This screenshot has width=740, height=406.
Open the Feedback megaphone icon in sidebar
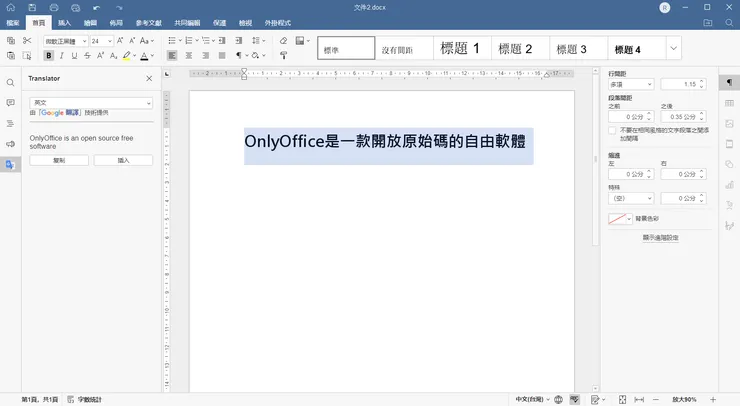click(10, 144)
